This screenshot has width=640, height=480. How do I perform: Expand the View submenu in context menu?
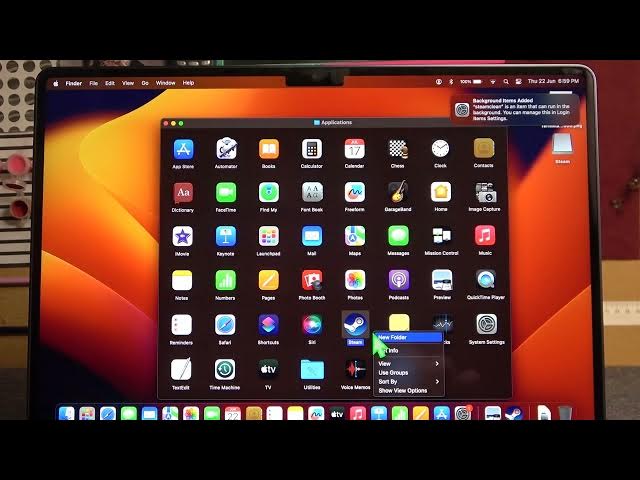[409, 364]
